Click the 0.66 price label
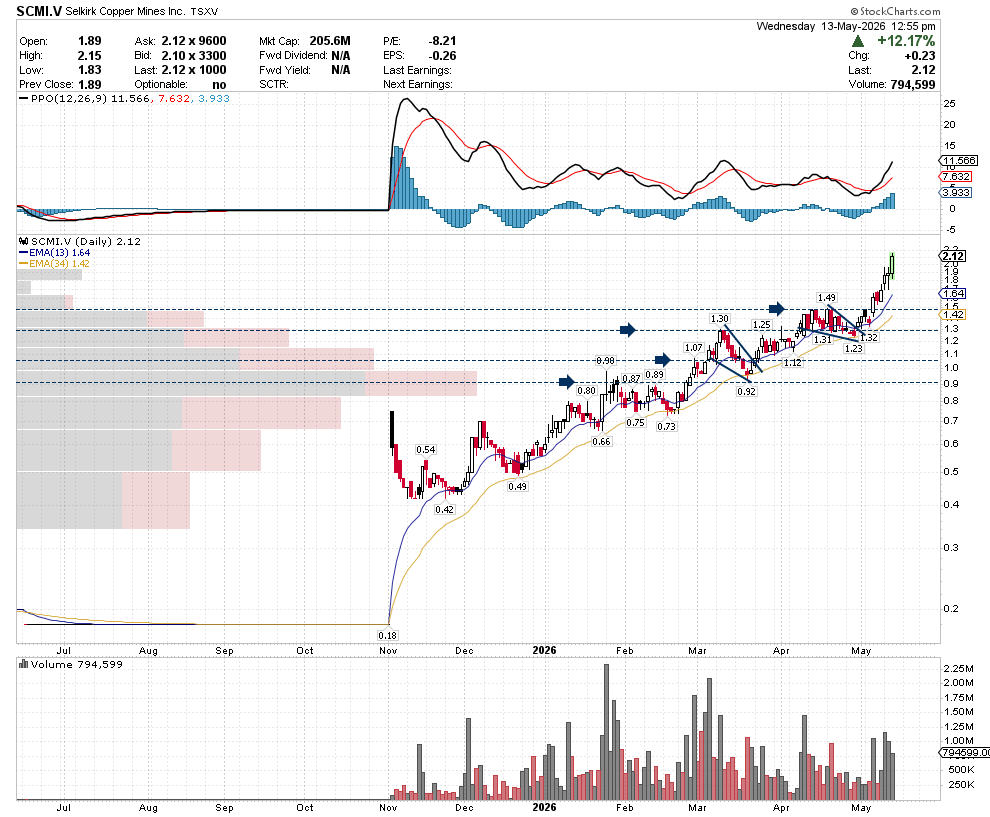This screenshot has height=817, width=990. tap(601, 441)
